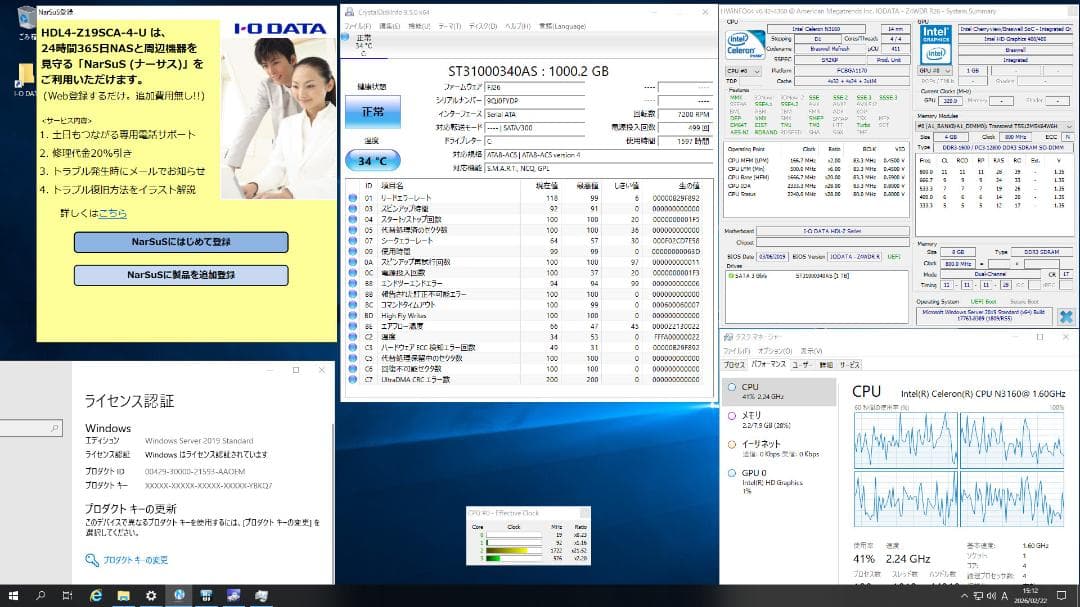The height and width of the screenshot is (607, 1080).
Task: Open CrystalDiskInfo ファイル(F) menu
Action: [357, 26]
